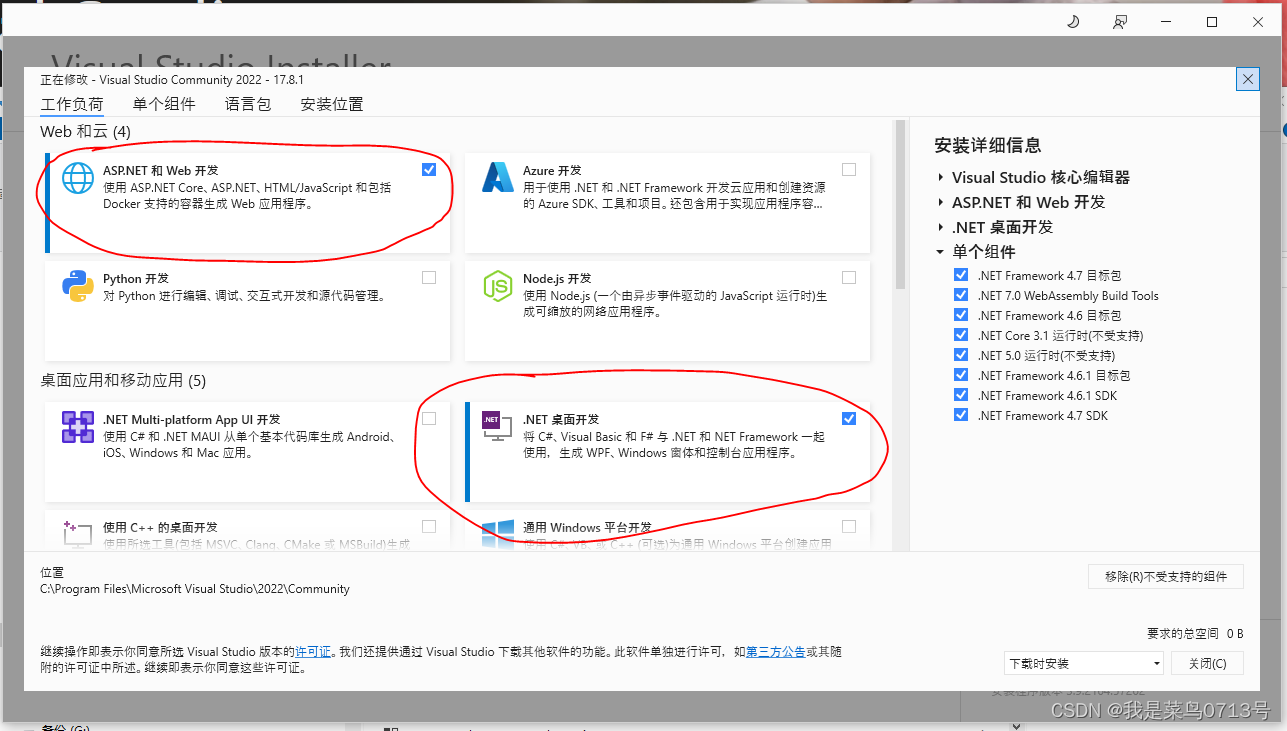Click the 桌面应用和移动应用 (5) heading

coord(123,380)
